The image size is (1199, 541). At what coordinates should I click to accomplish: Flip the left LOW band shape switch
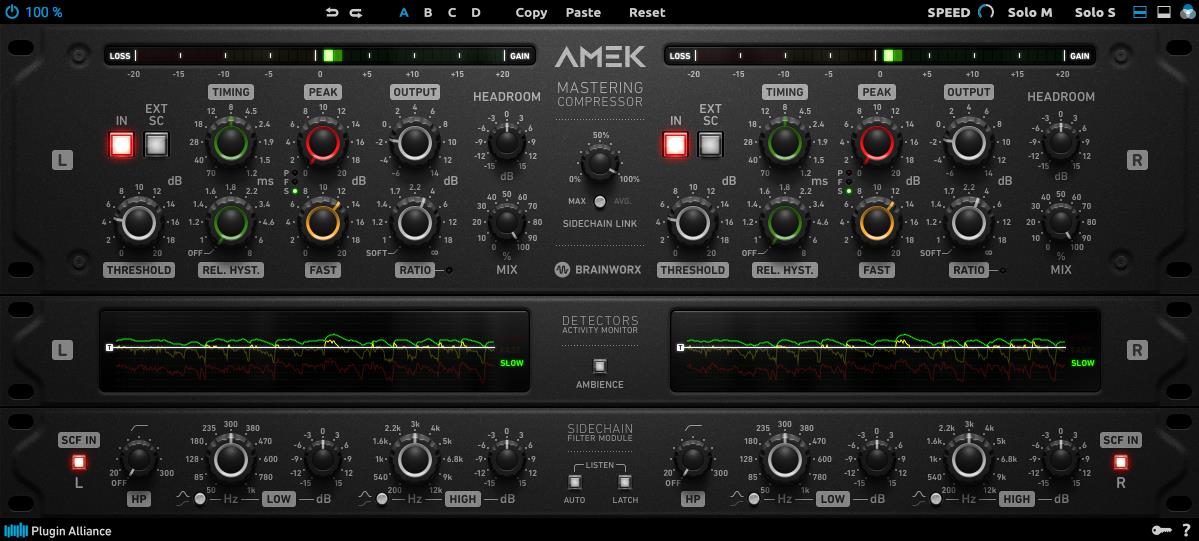pyautogui.click(x=200, y=499)
